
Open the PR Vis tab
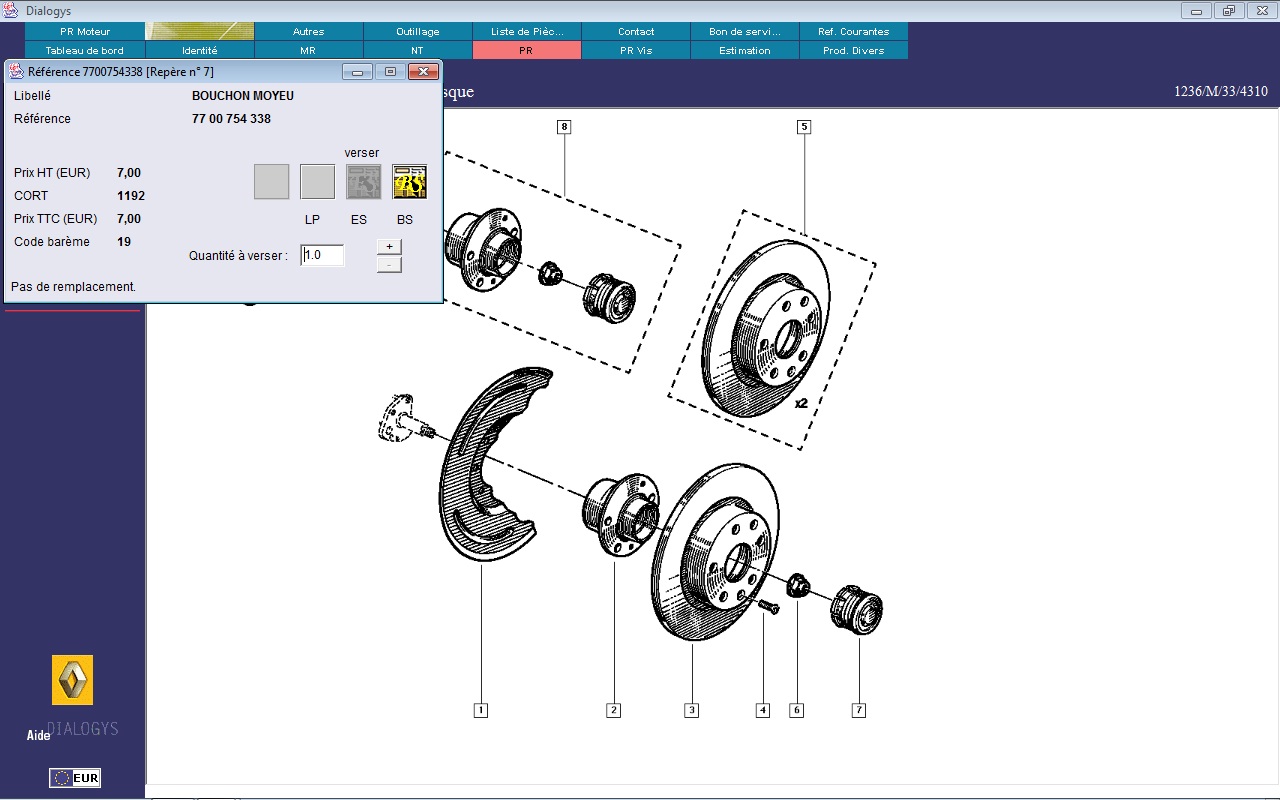coord(636,50)
